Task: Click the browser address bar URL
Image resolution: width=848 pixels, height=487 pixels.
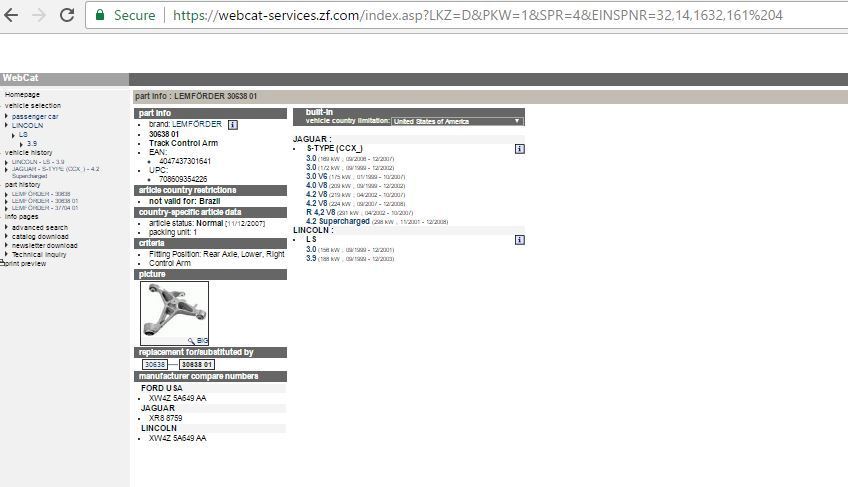Action: click(477, 15)
